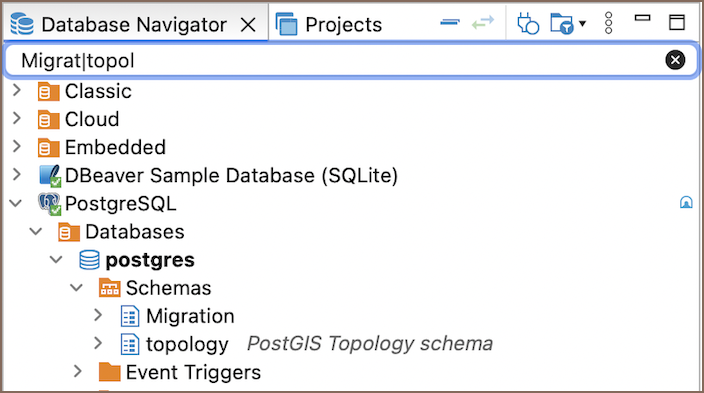Expand the Embedded folder
Image resolution: width=704 pixels, height=393 pixels.
coord(17,146)
